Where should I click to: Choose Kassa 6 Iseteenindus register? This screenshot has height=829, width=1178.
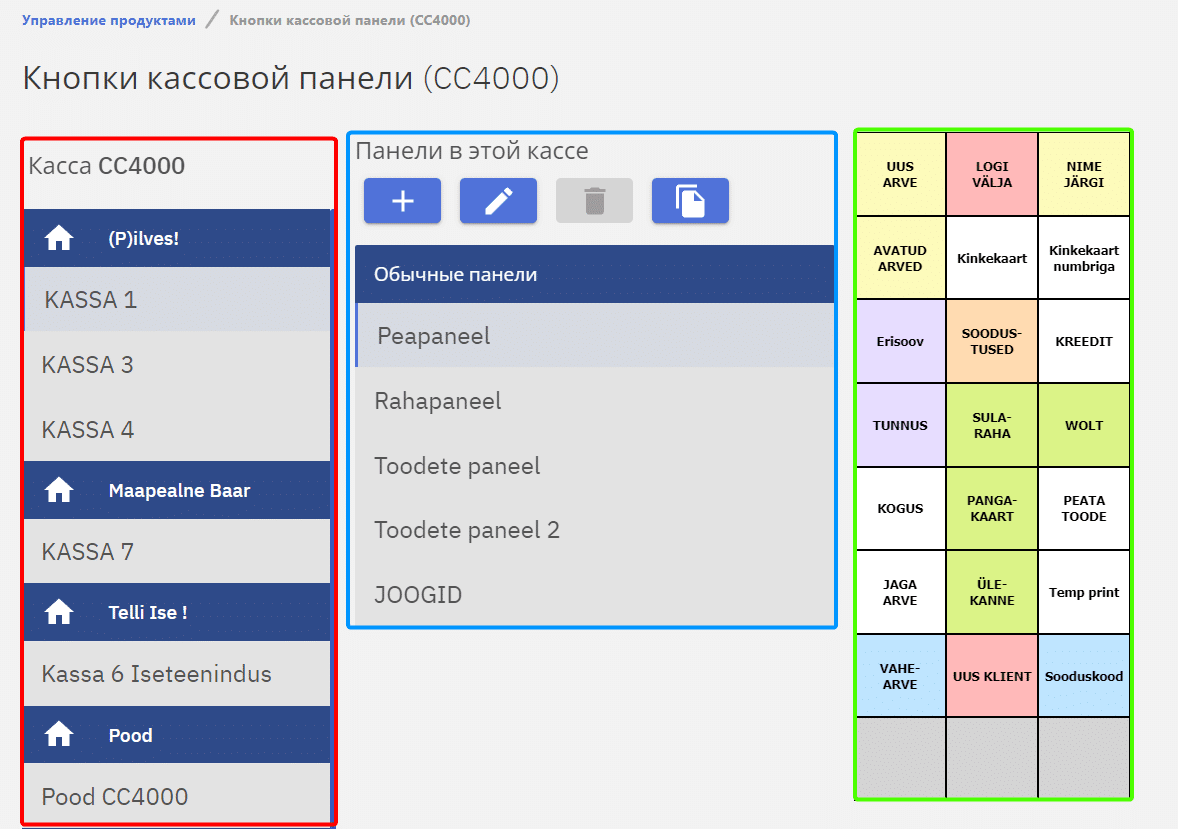coord(157,674)
